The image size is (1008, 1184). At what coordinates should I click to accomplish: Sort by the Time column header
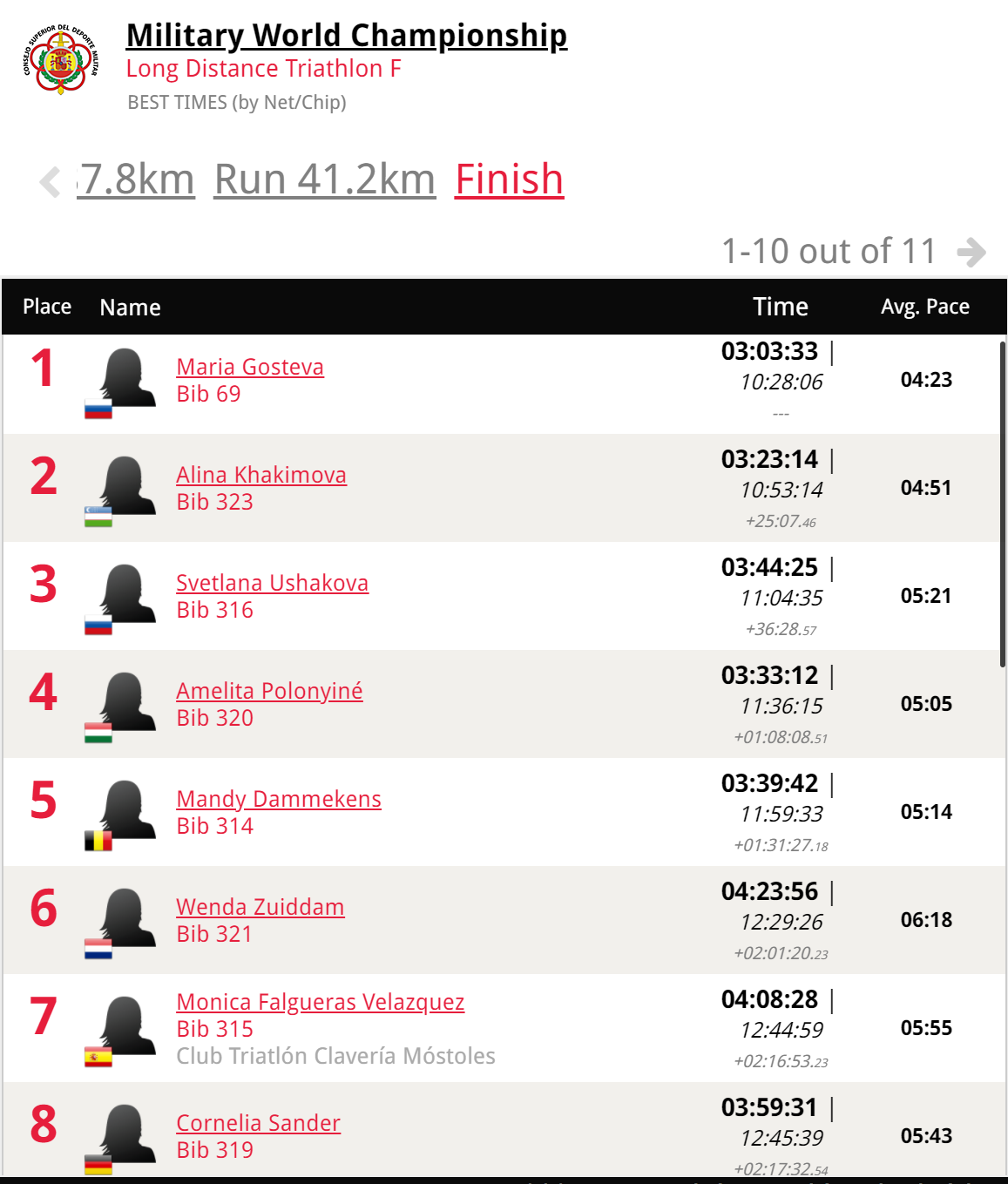coord(781,307)
